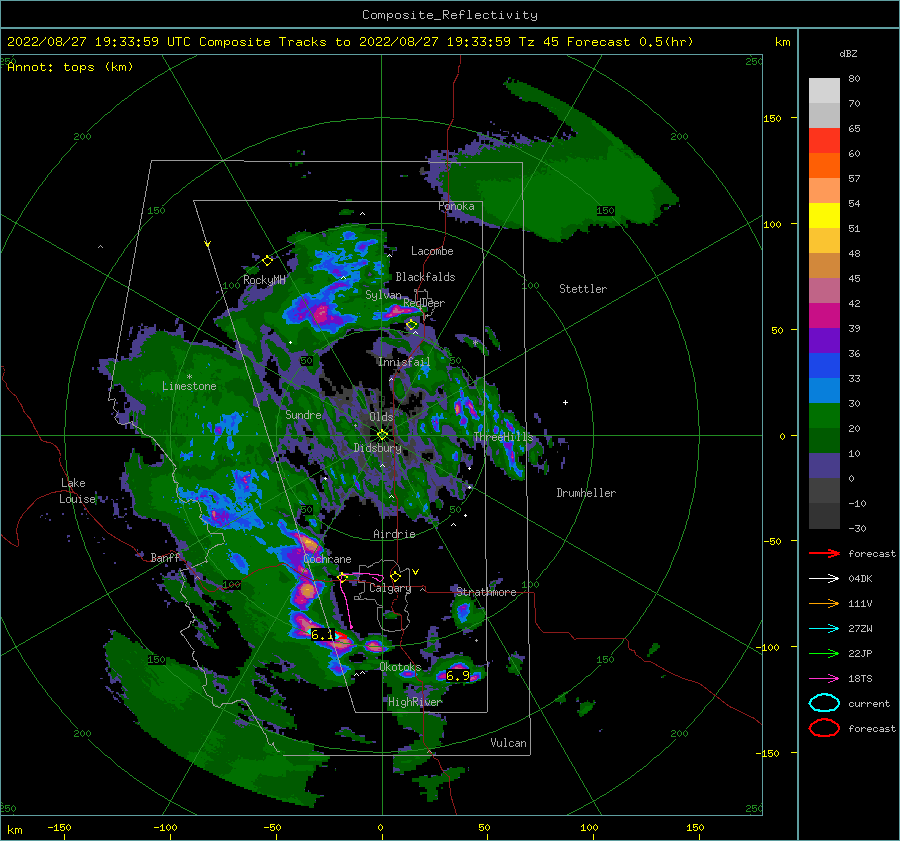This screenshot has height=841, width=900.
Task: Select the purple 39 dBZ swatch
Action: (824, 341)
